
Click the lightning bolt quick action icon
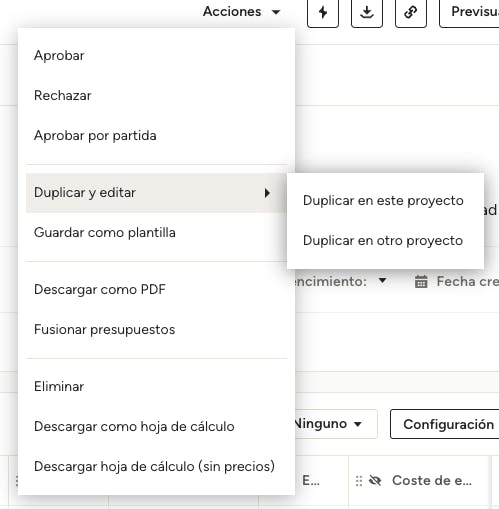[x=323, y=13]
